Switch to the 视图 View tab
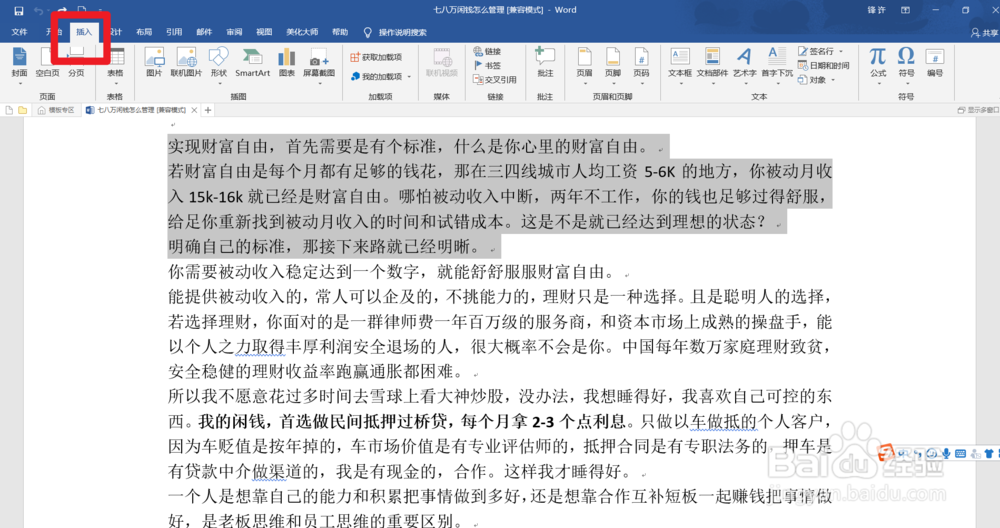1000x528 pixels. tap(264, 33)
